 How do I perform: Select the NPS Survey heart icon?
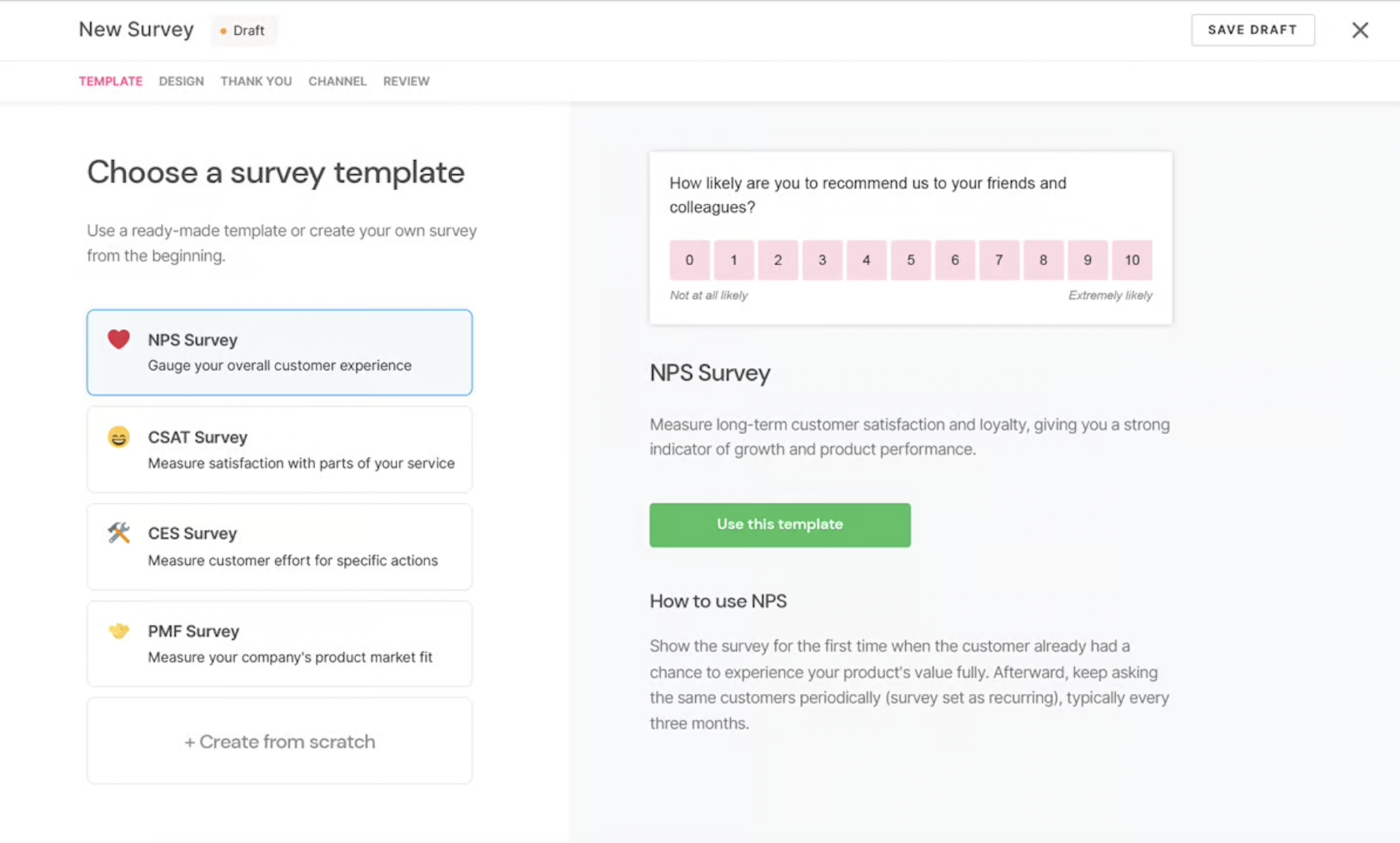tap(119, 338)
